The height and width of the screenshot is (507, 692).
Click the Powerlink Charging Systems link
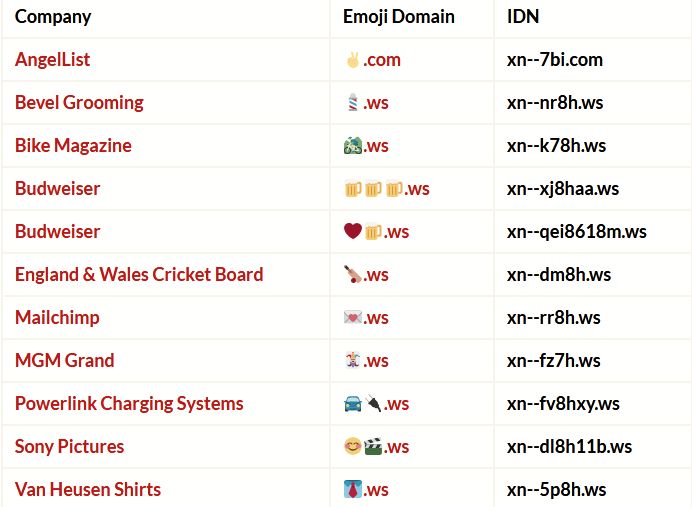pyautogui.click(x=129, y=403)
